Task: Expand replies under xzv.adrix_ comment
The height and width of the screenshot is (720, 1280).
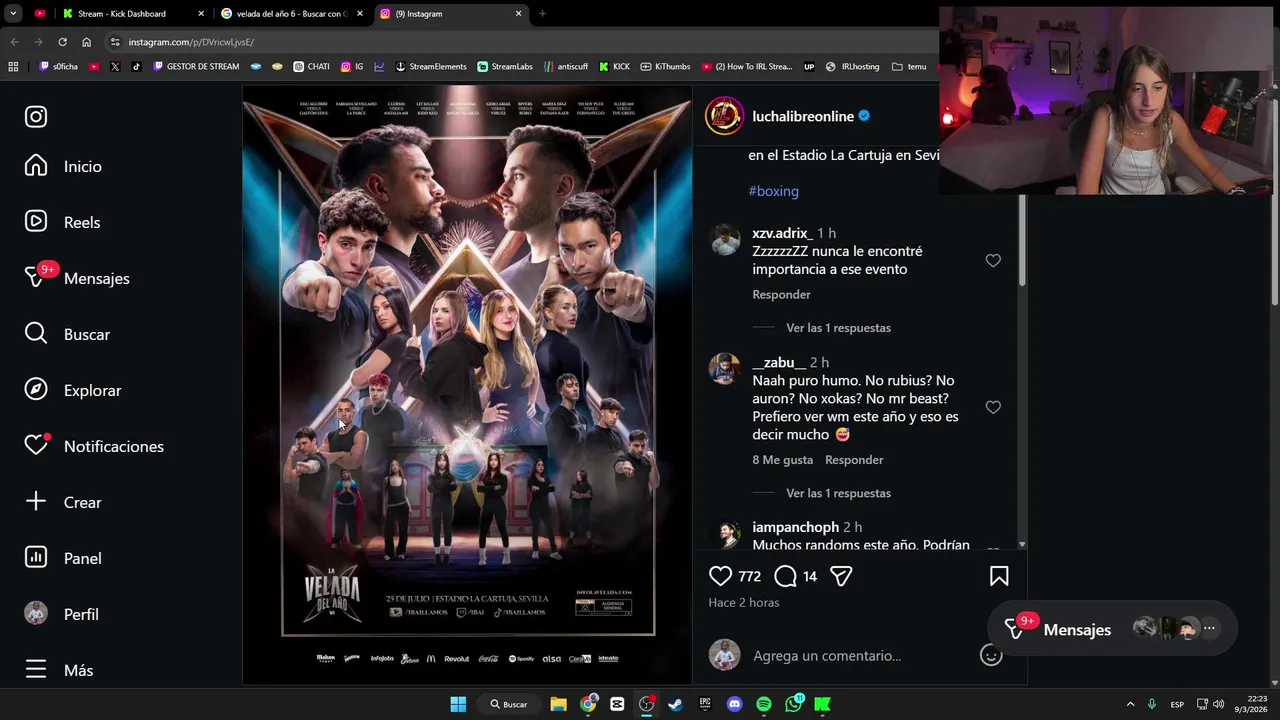Action: point(838,328)
